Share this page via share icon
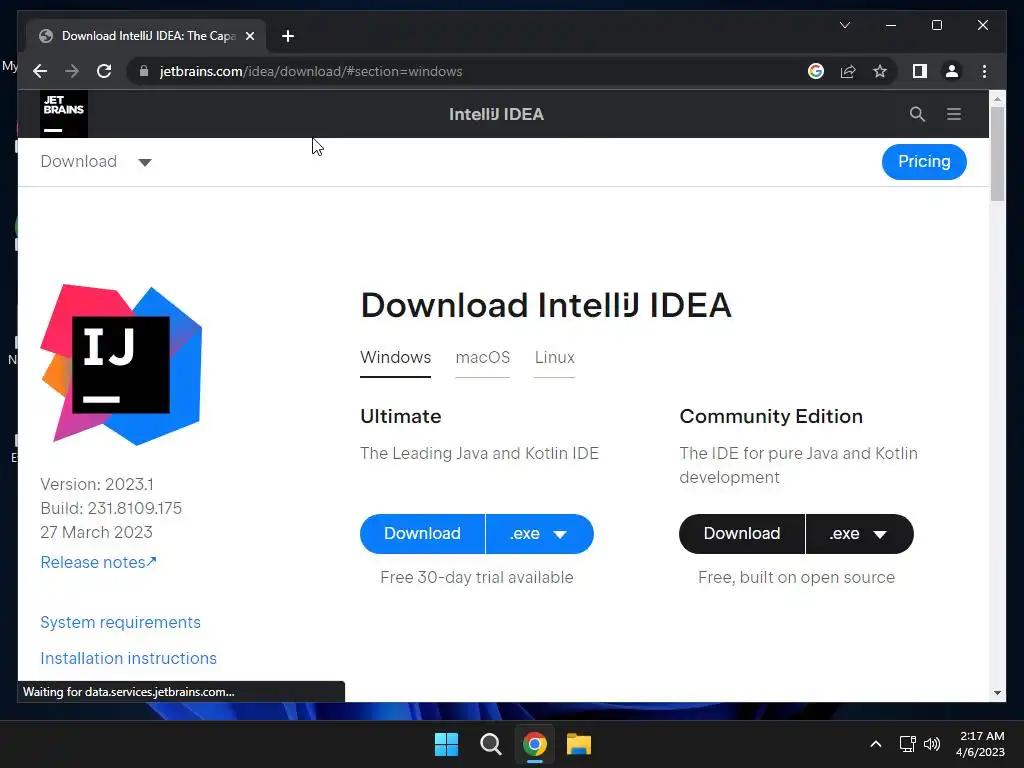Viewport: 1024px width, 768px height. coord(848,71)
